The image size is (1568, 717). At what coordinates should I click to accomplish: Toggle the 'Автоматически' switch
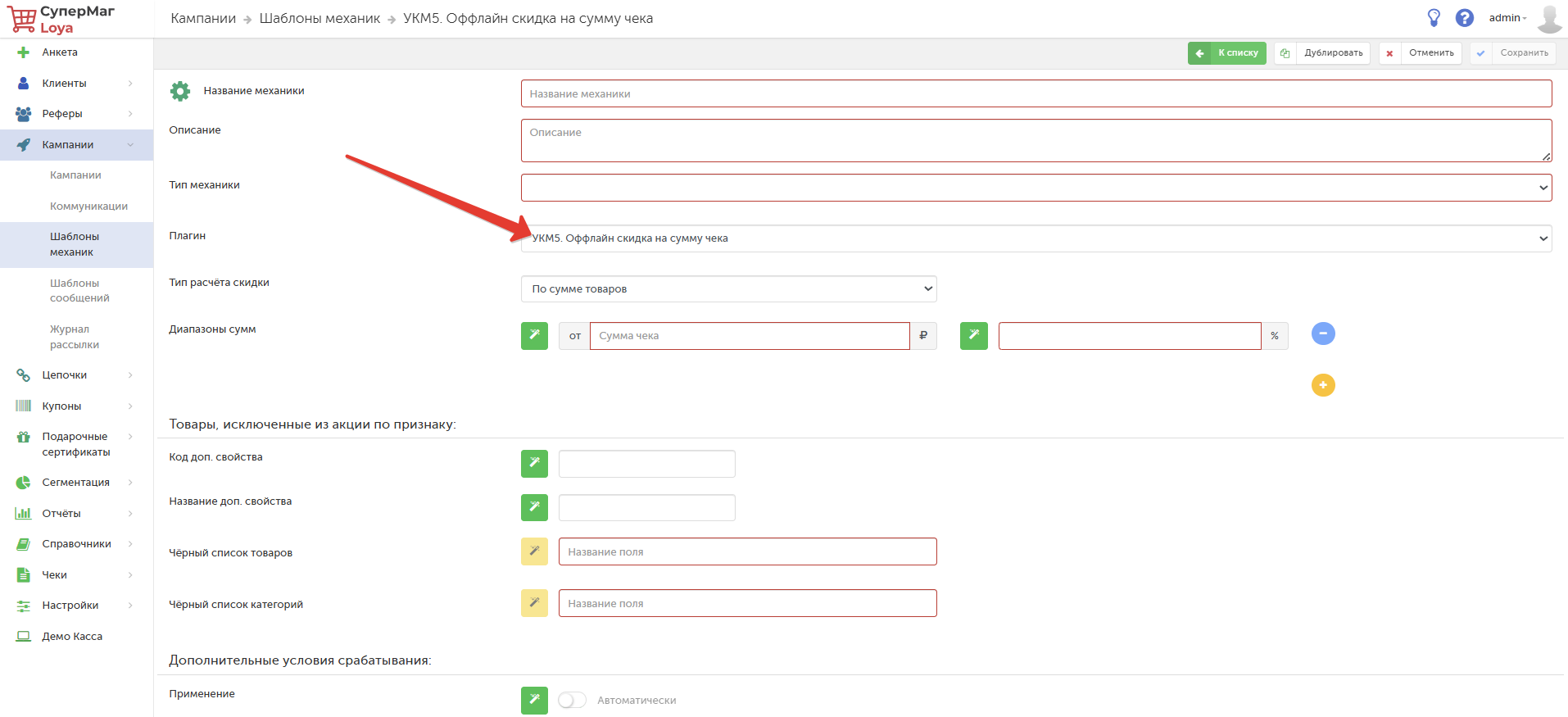572,700
